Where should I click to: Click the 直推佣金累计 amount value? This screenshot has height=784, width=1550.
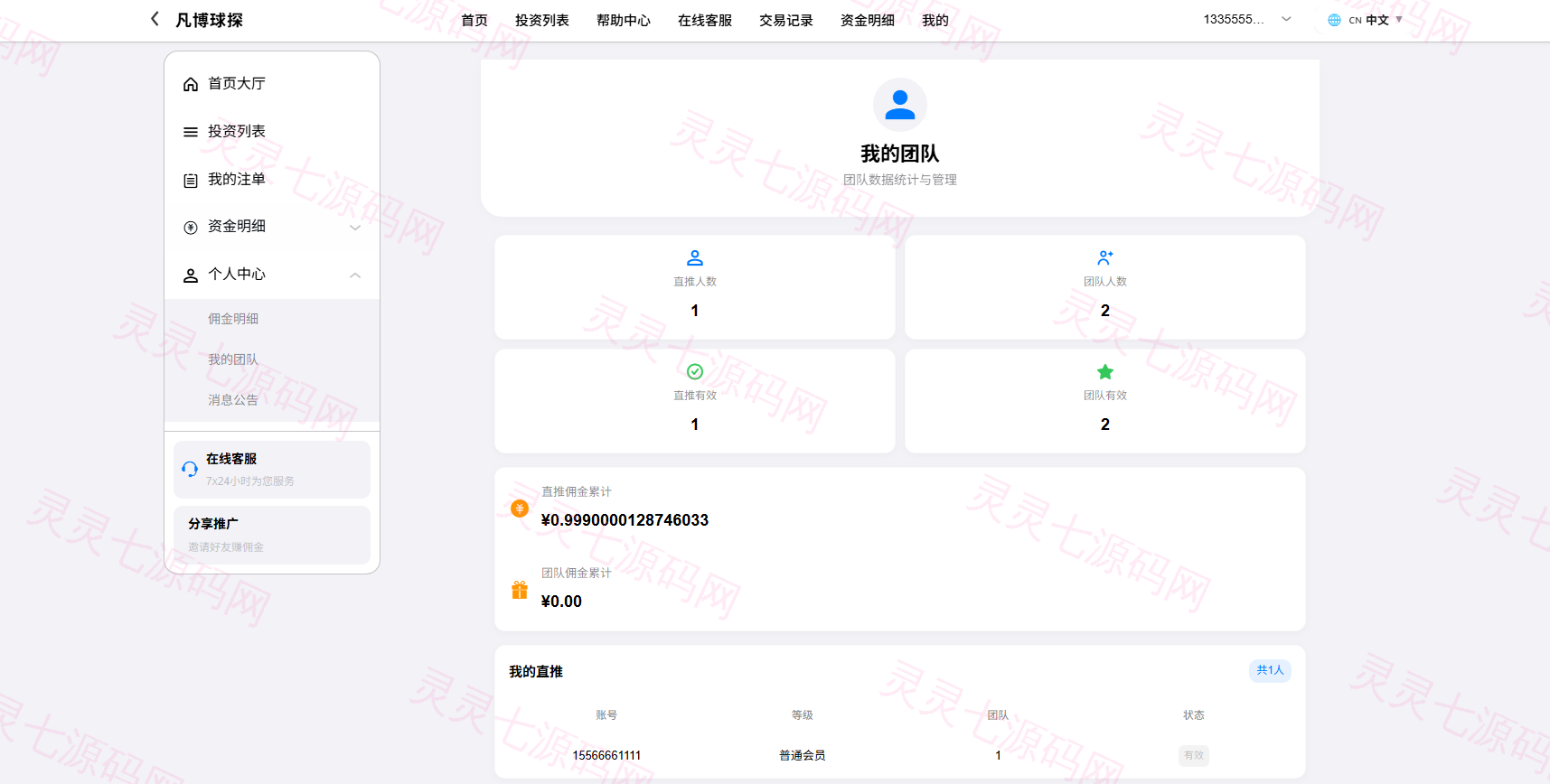625,520
